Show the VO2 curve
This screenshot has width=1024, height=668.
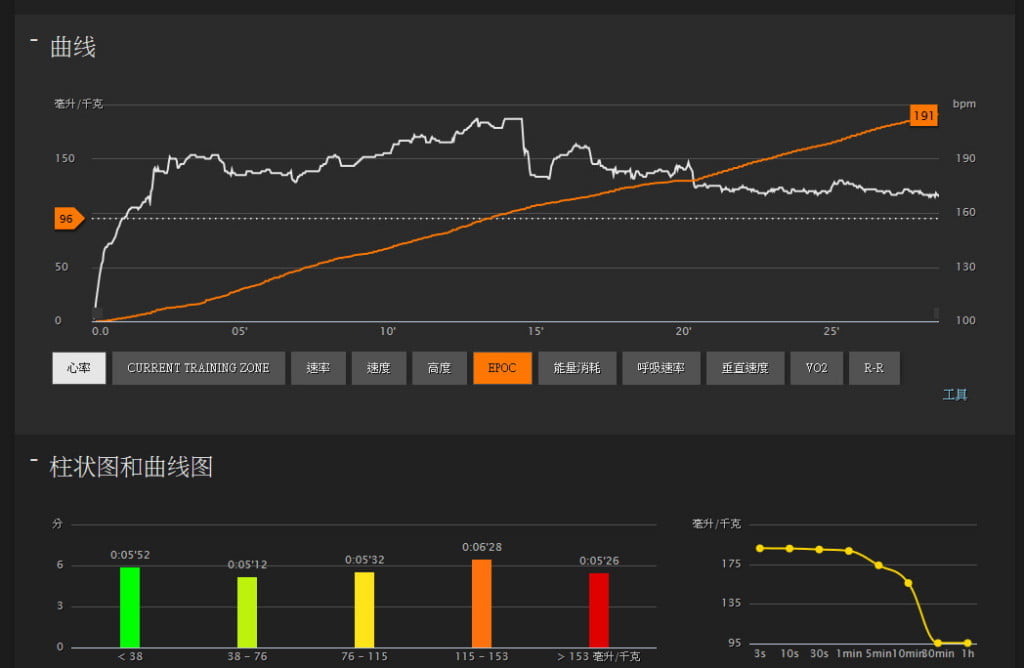click(x=816, y=368)
